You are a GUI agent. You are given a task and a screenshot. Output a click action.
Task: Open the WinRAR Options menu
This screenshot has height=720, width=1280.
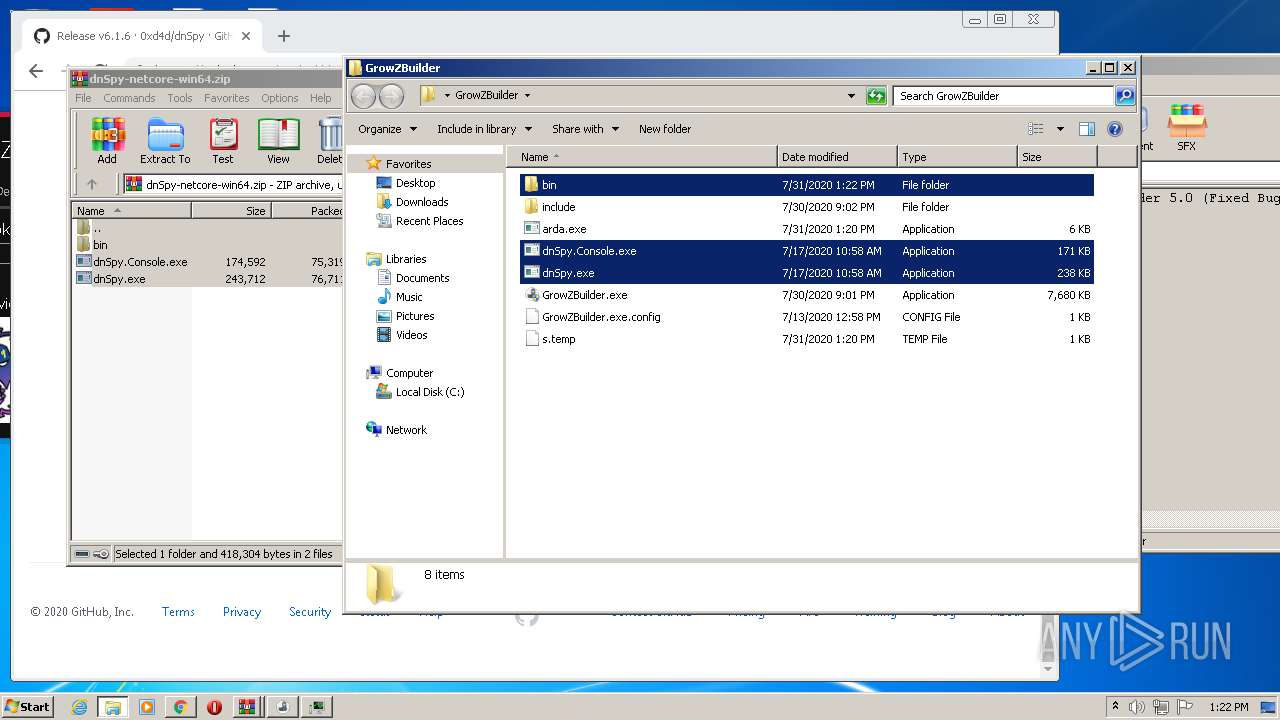click(x=280, y=98)
